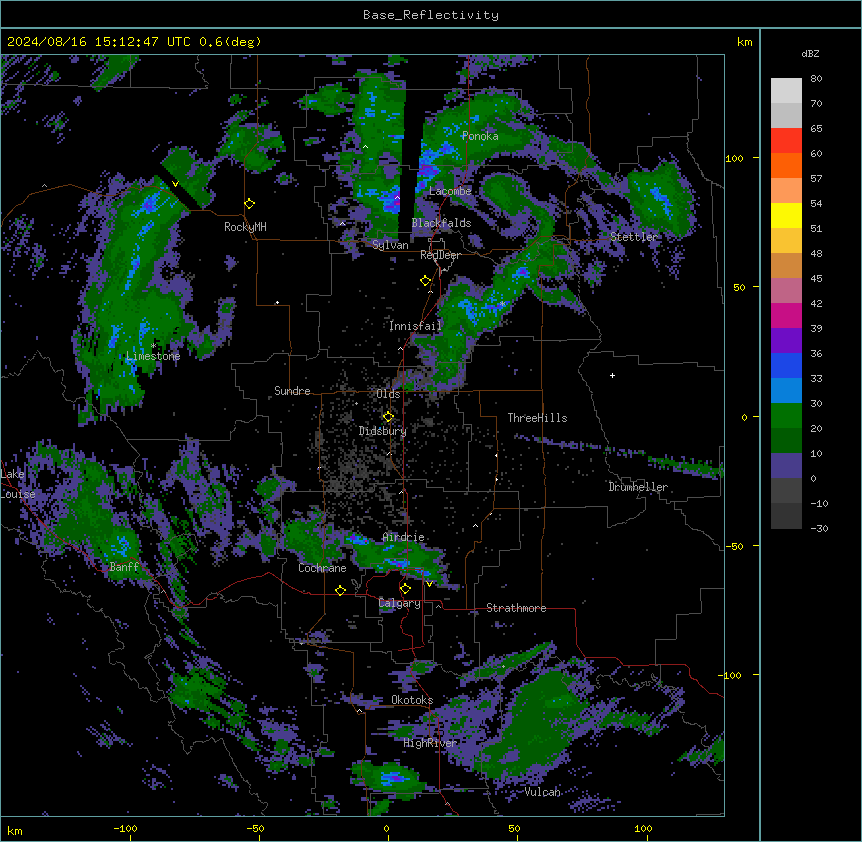Click the Limestone label
This screenshot has width=862, height=842.
[x=153, y=356]
